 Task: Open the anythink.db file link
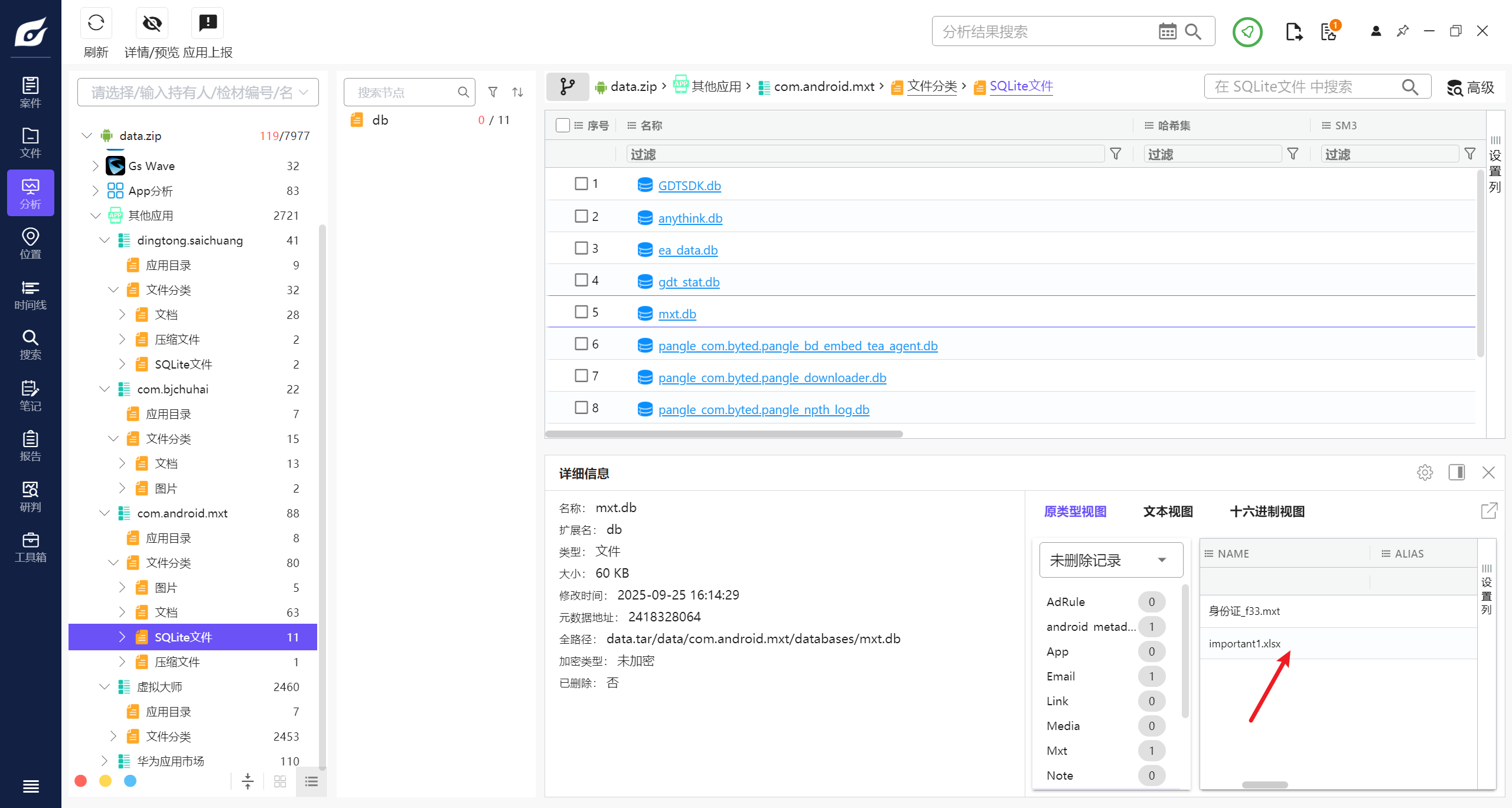[x=690, y=218]
